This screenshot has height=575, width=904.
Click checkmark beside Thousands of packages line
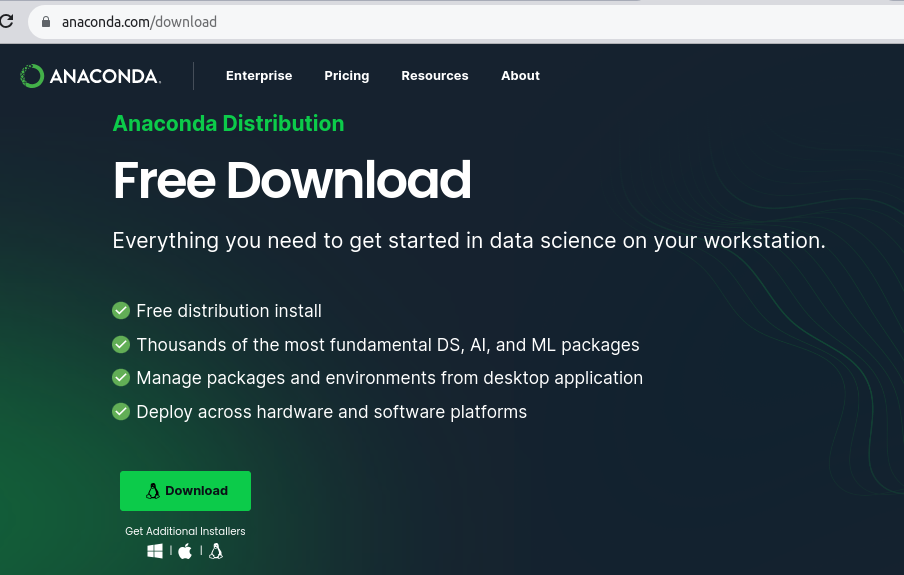coord(121,344)
